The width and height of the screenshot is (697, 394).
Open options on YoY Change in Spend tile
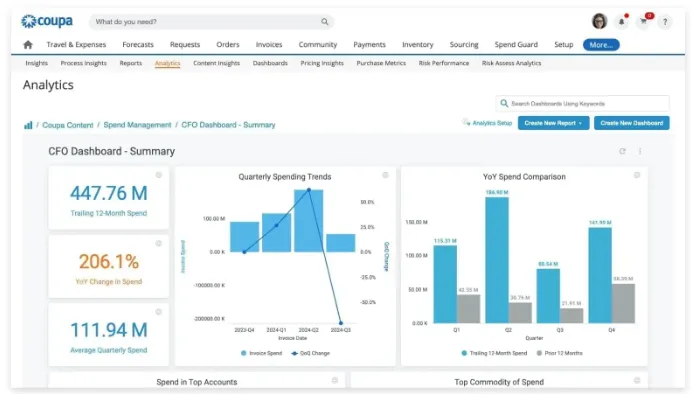[x=159, y=244]
